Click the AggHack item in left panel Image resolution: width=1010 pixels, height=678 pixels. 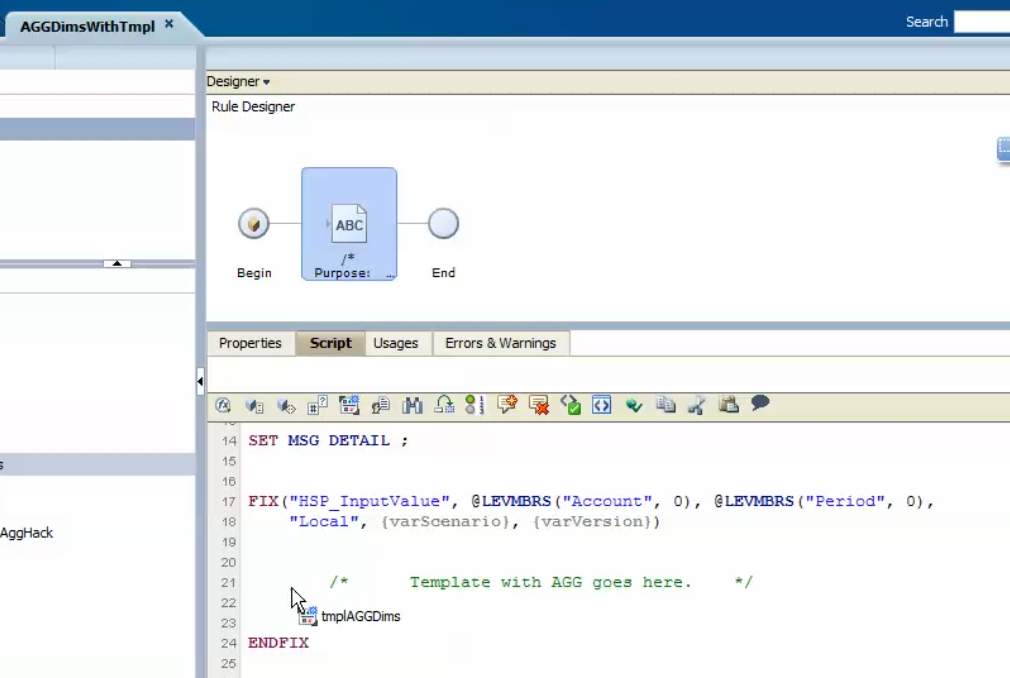[x=26, y=533]
